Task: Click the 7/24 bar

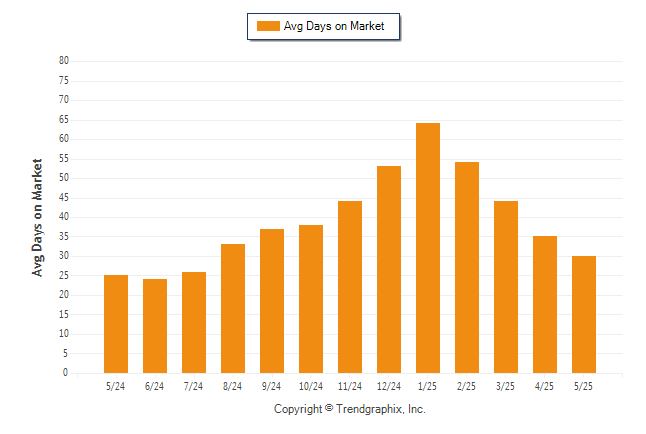Action: coord(194,322)
